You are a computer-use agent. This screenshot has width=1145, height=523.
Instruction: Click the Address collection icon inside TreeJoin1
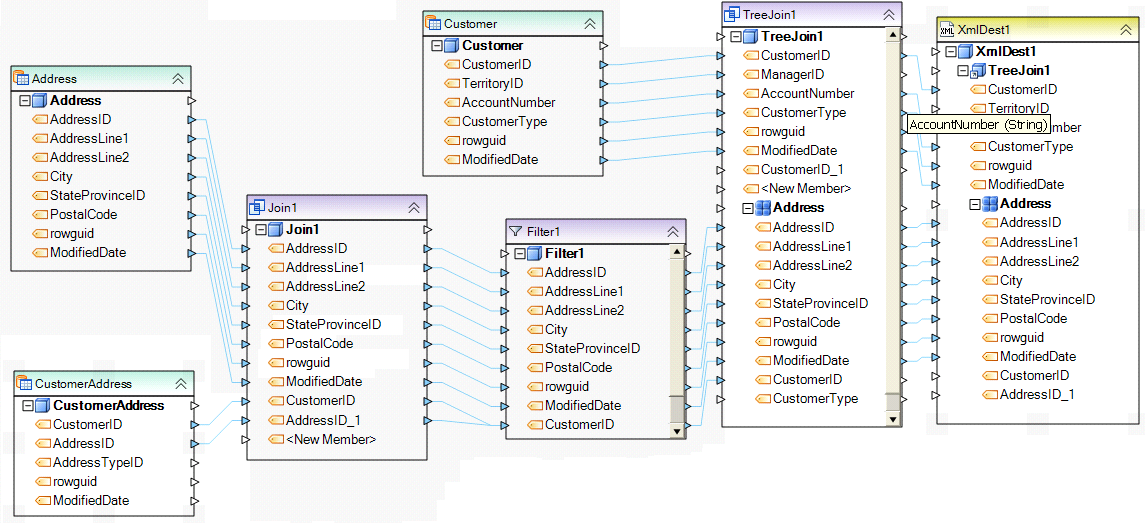click(x=762, y=208)
